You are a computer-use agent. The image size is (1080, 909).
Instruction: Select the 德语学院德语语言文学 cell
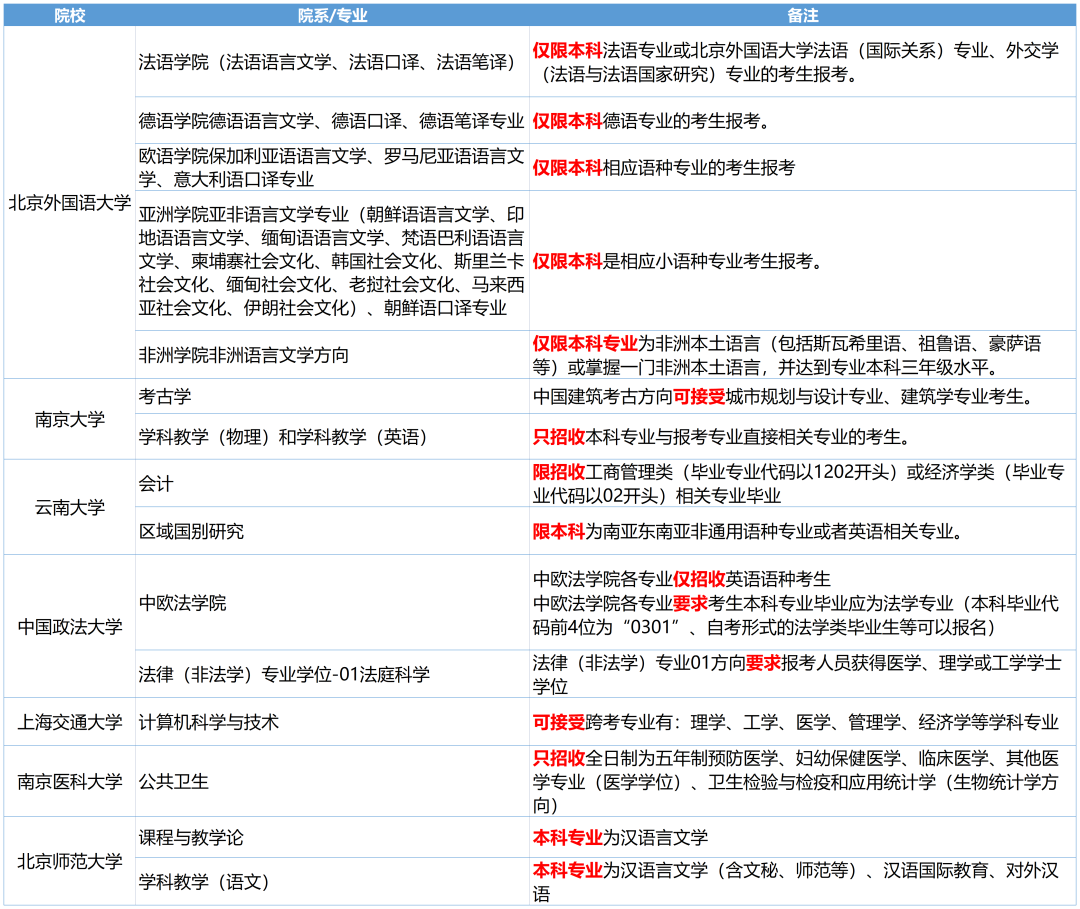tap(332, 121)
